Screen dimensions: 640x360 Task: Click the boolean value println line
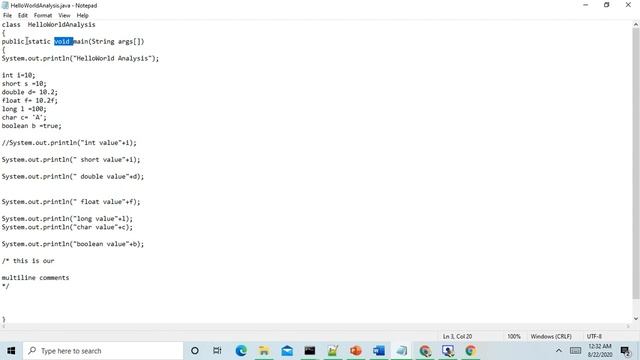[x=73, y=244]
